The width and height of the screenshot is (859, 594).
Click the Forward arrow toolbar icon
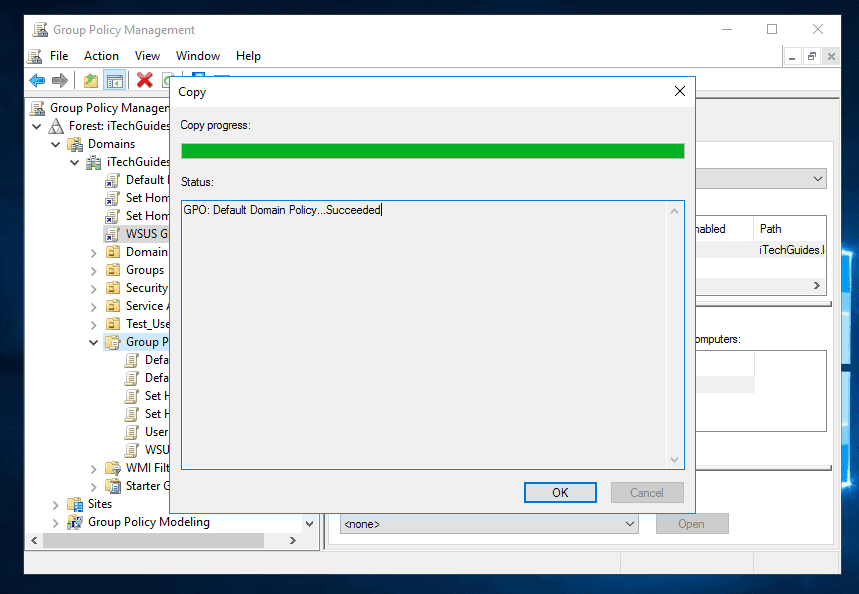coord(60,81)
